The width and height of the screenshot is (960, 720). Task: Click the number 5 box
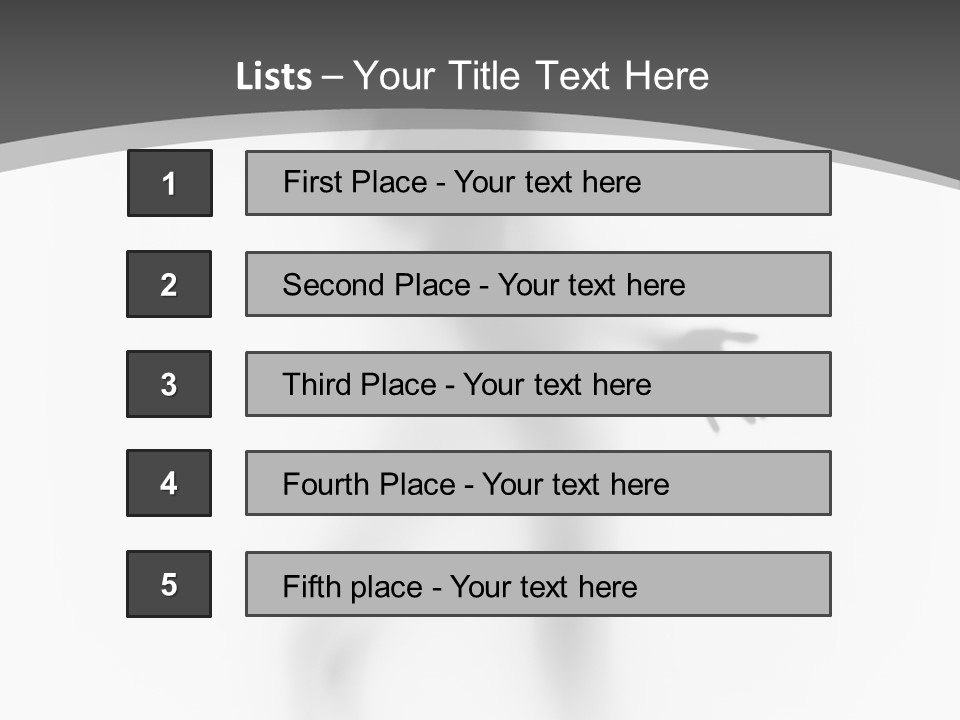(169, 584)
